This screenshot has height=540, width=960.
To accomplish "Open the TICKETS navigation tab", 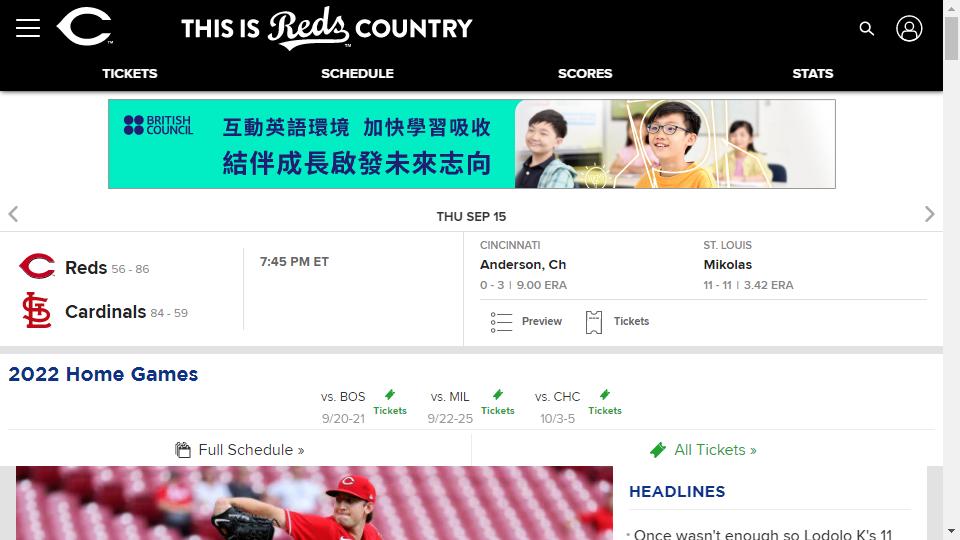I will (130, 73).
